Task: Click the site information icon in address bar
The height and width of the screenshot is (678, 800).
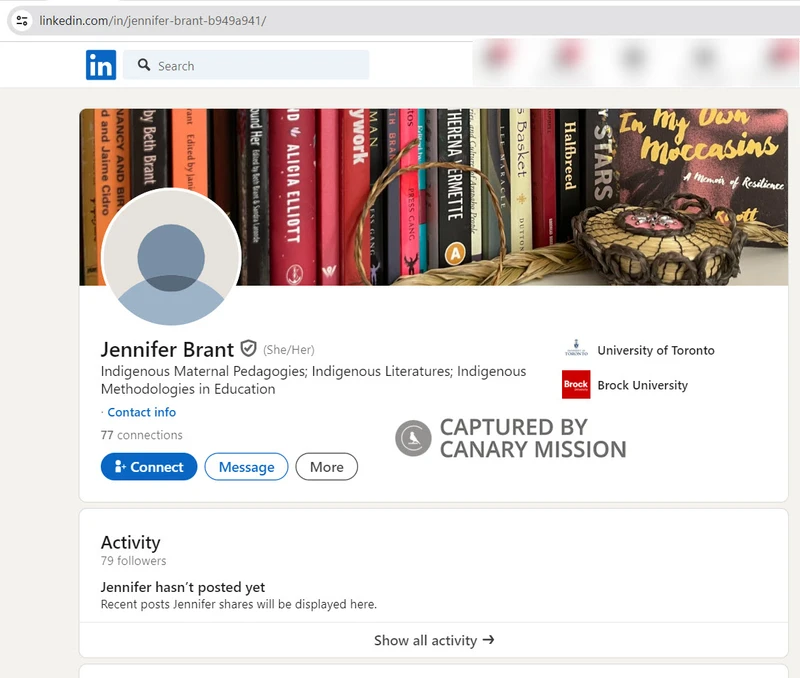Action: point(22,20)
